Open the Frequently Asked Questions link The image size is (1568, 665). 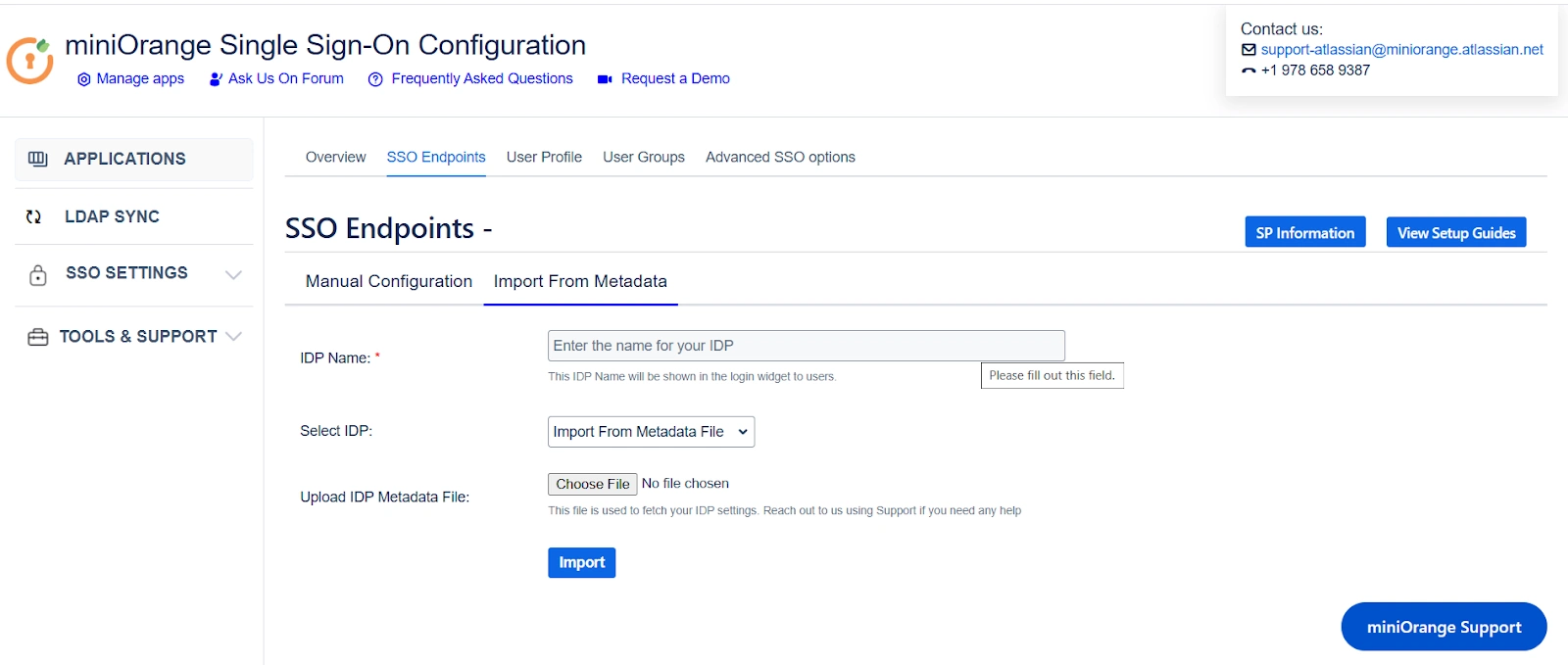482,78
